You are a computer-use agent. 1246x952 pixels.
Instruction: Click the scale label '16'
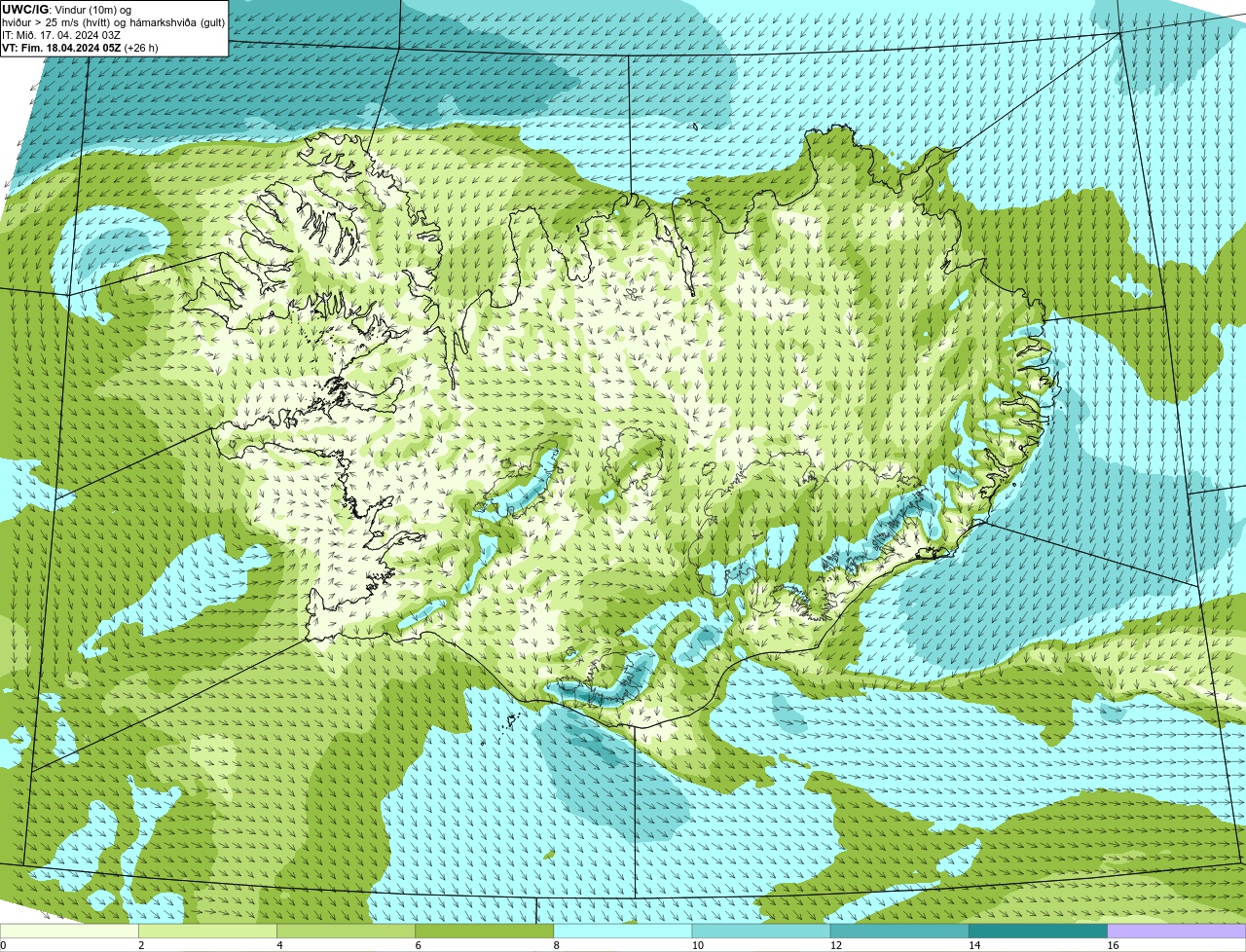[1114, 945]
